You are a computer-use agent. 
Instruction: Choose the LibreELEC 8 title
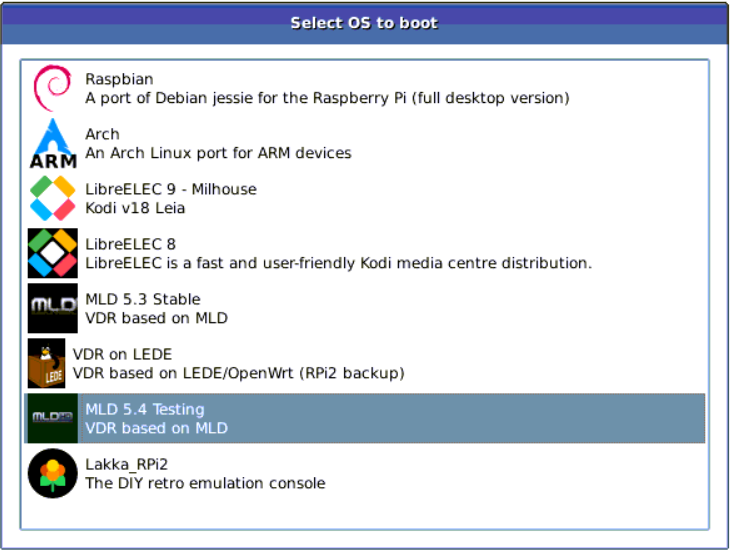[x=131, y=244]
